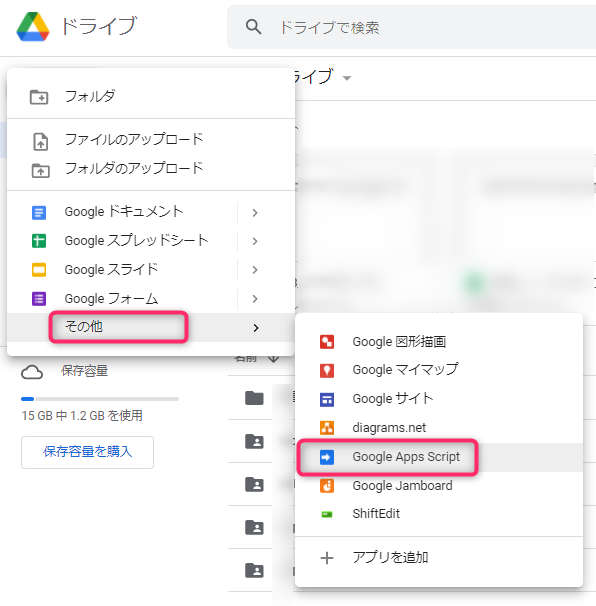Viewport: 596px width, 606px height.
Task: Select Google Jamboard from submenu
Action: (x=439, y=486)
